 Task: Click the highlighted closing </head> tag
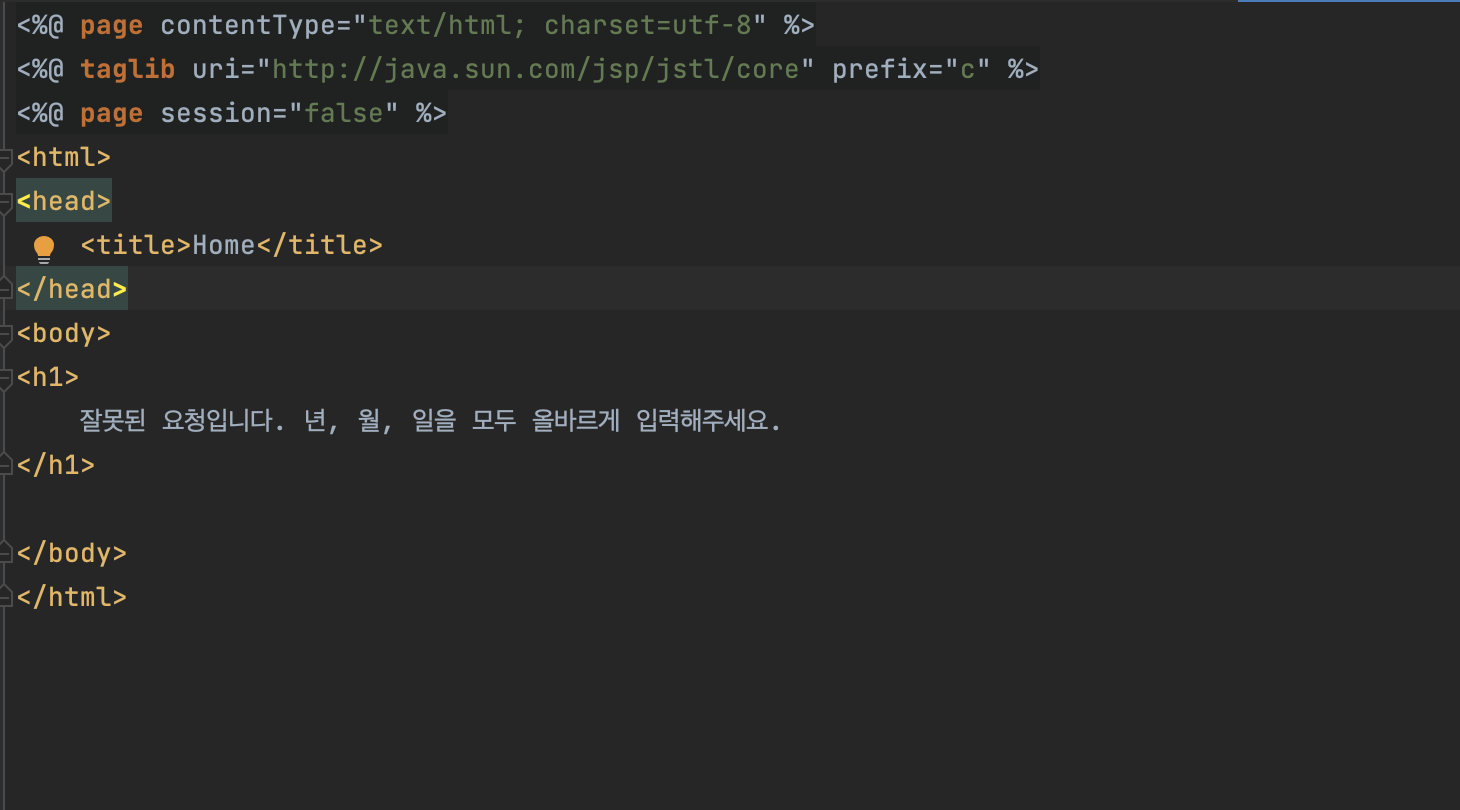pyautogui.click(x=72, y=289)
